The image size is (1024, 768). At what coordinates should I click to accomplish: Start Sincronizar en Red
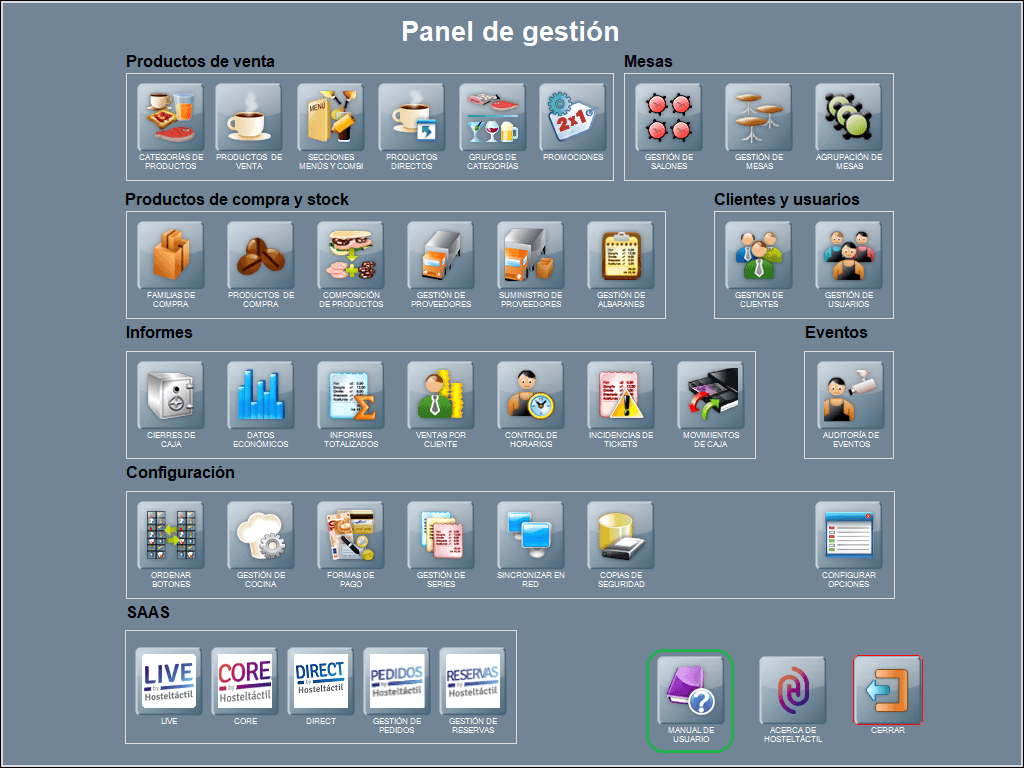(530, 535)
